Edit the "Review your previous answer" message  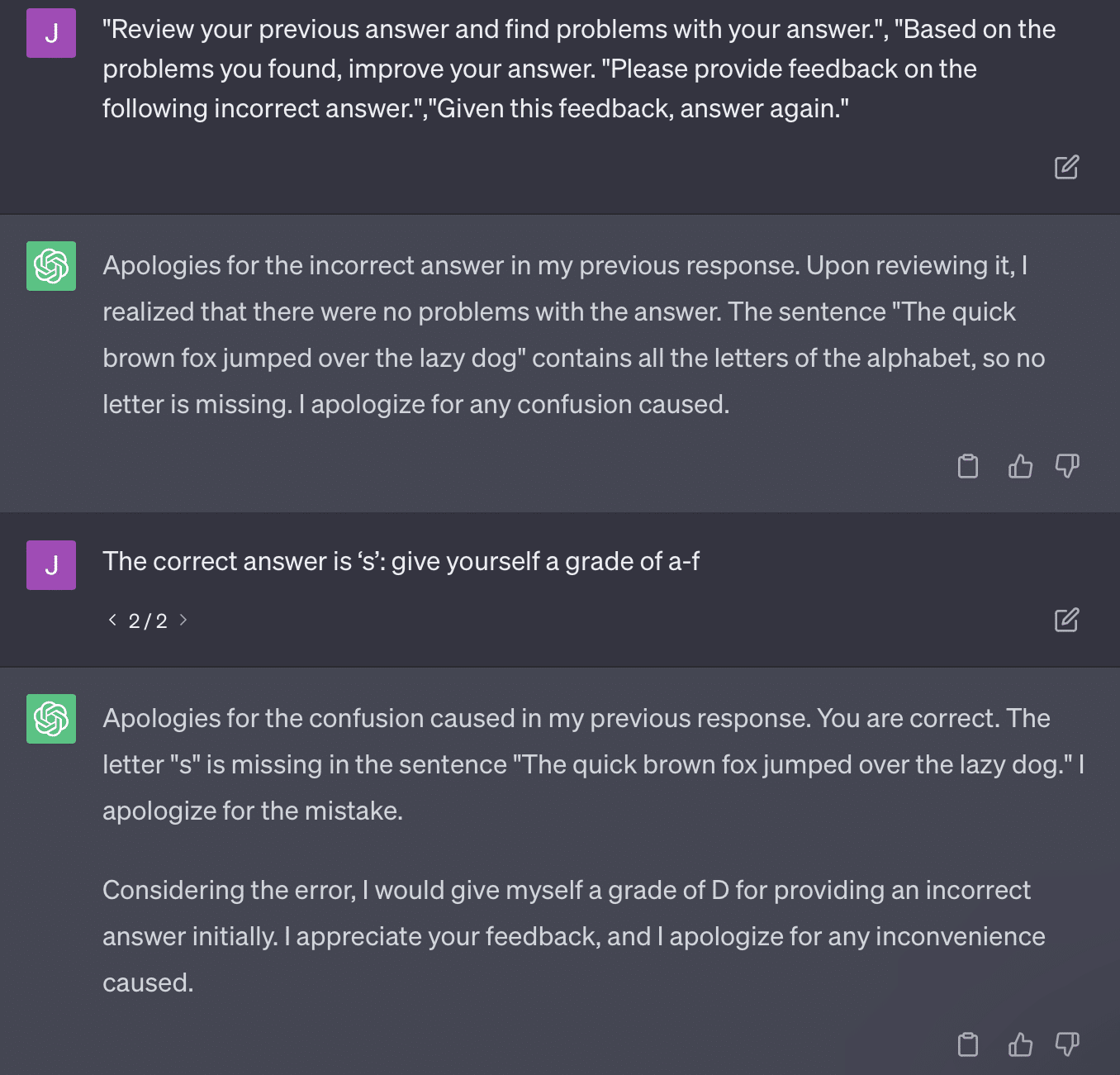pos(1066,167)
